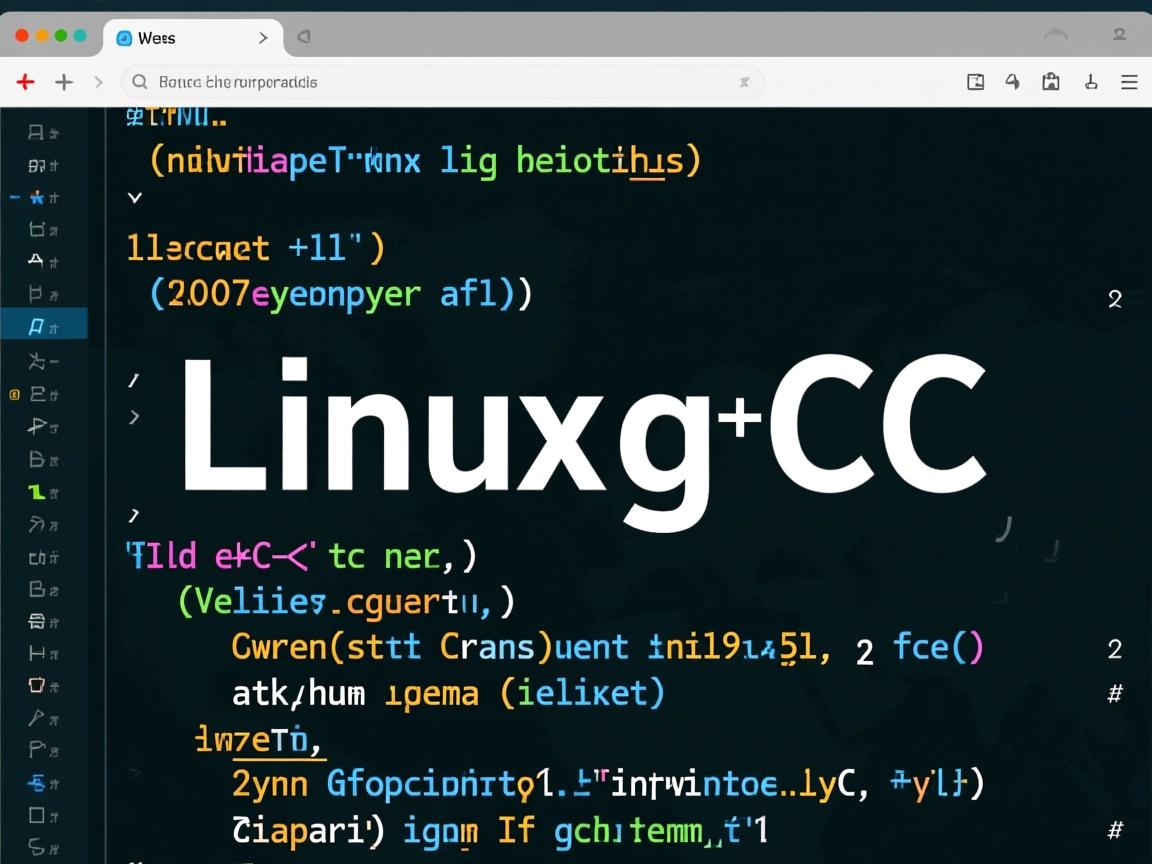Select the picture-in-picture icon in the toolbar
Viewport: 1152px width, 864px height.
click(975, 82)
